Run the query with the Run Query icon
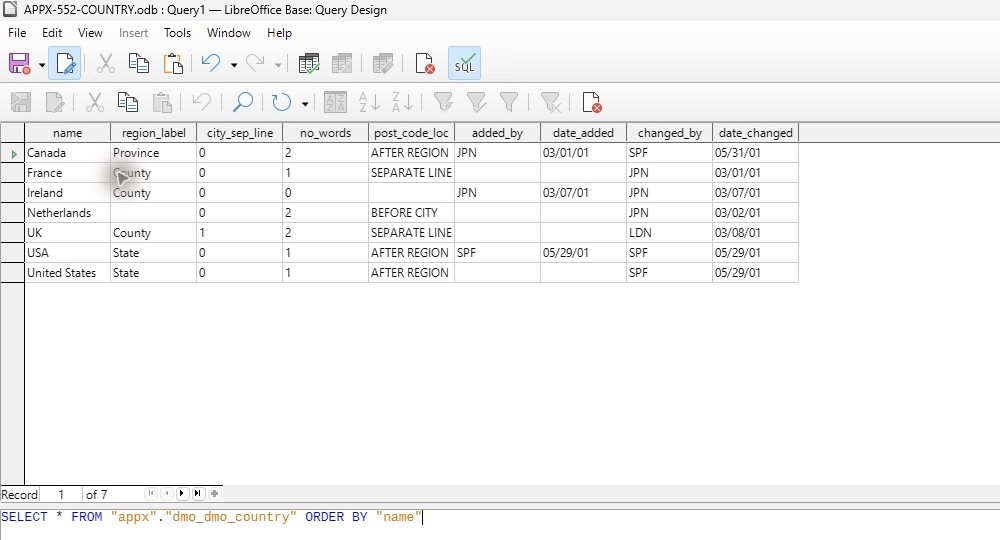 [309, 64]
